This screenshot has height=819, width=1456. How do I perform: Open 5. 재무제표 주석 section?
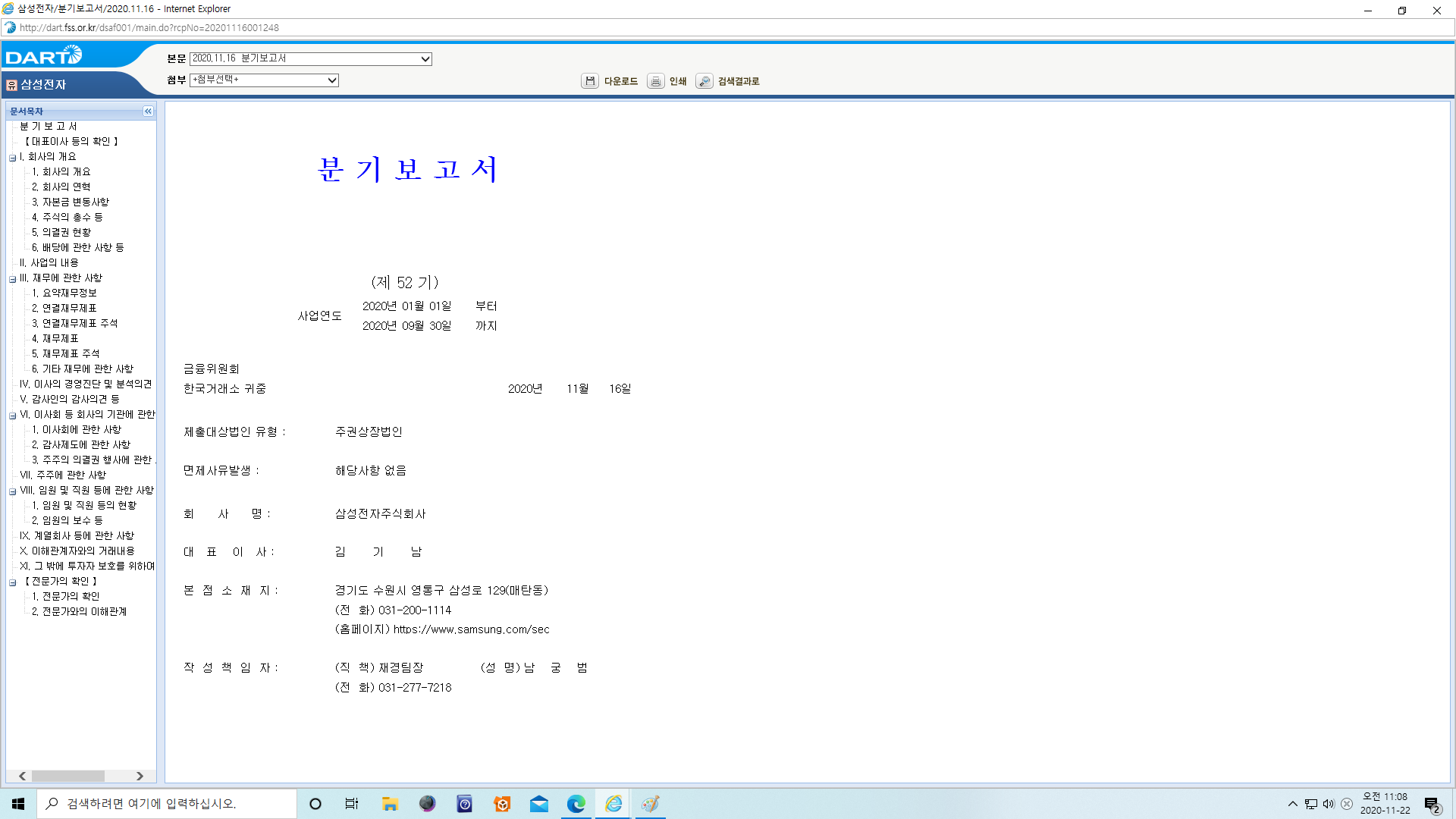tap(65, 354)
